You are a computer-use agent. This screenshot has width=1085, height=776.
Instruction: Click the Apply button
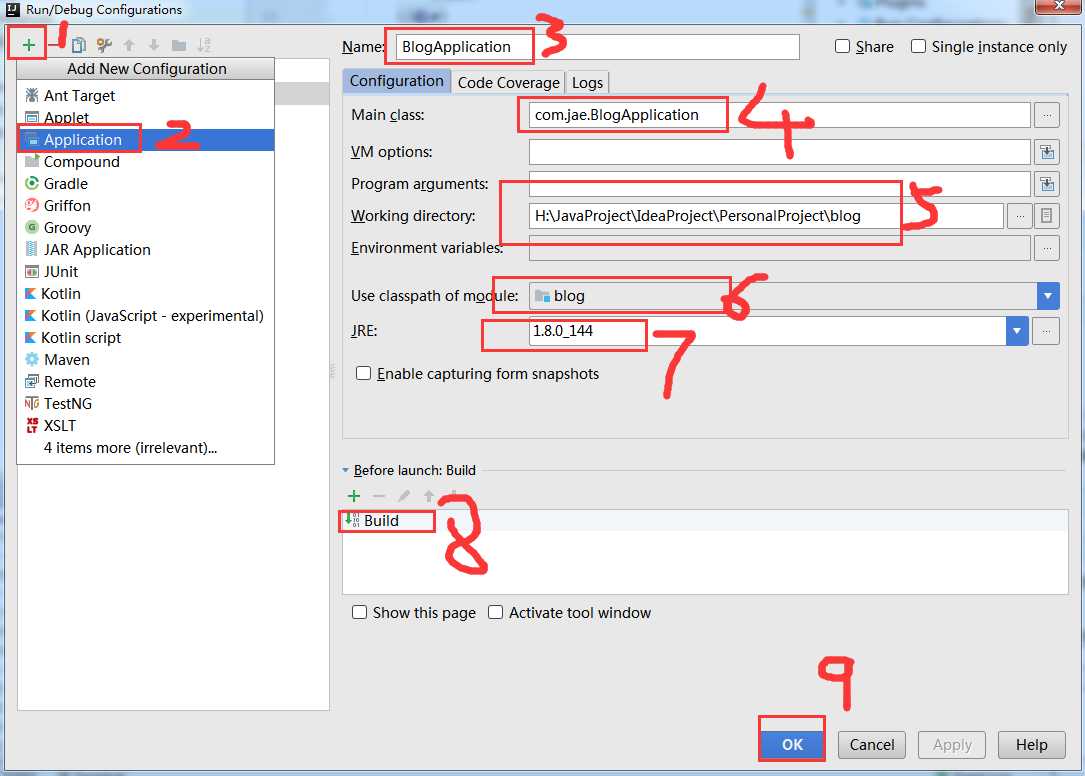(x=952, y=745)
